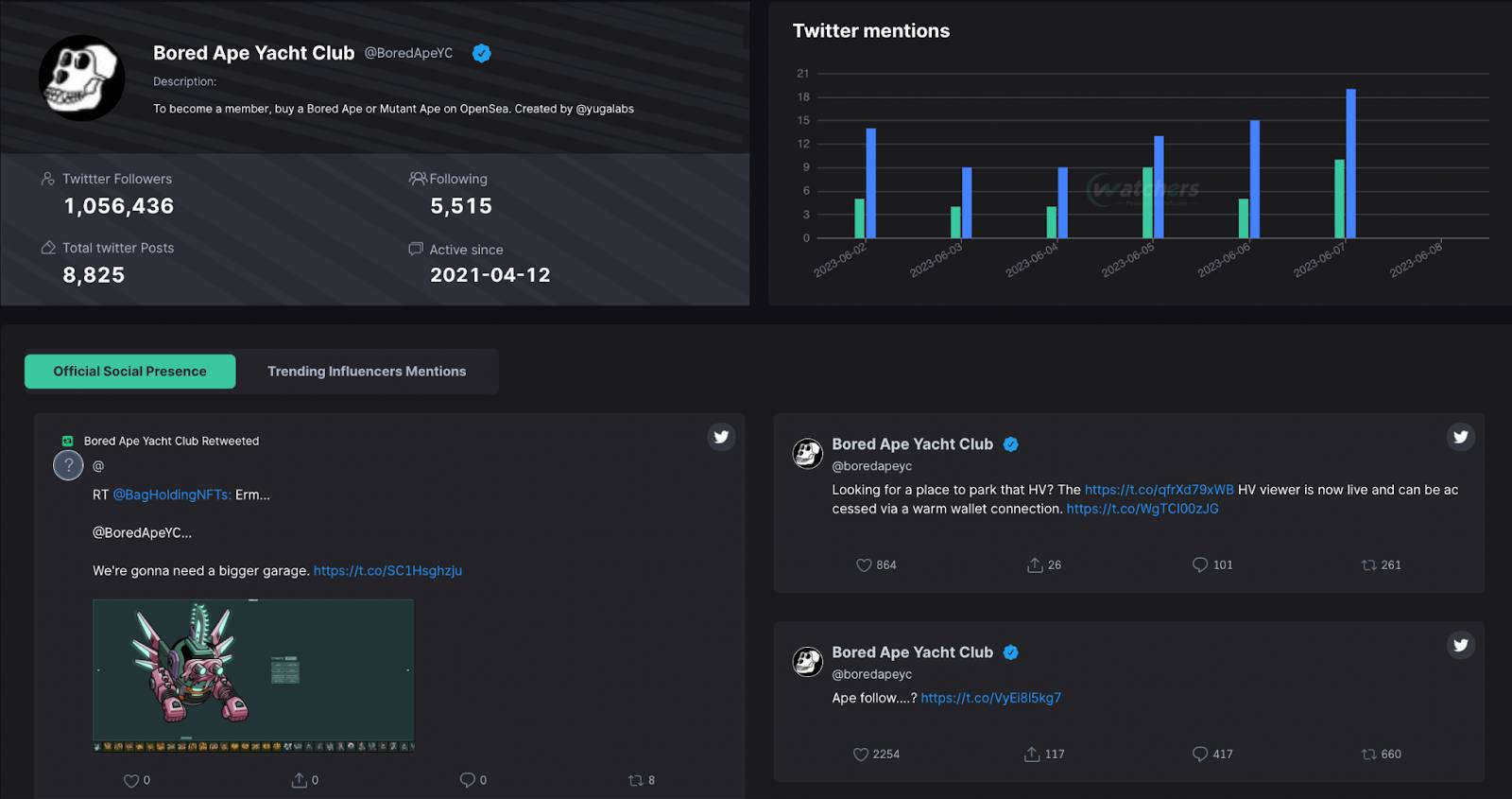Click the profile description mentioning @yugalabs
Screen dimensions: 1512x799
[x=394, y=109]
